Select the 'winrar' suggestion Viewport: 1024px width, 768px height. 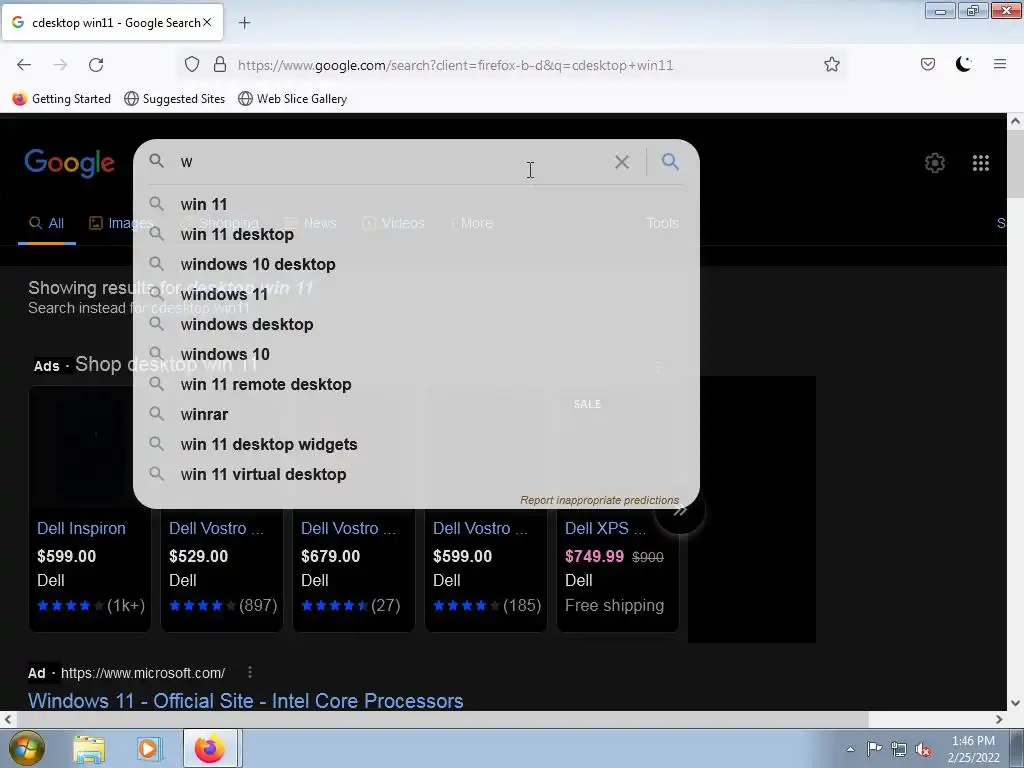point(416,415)
